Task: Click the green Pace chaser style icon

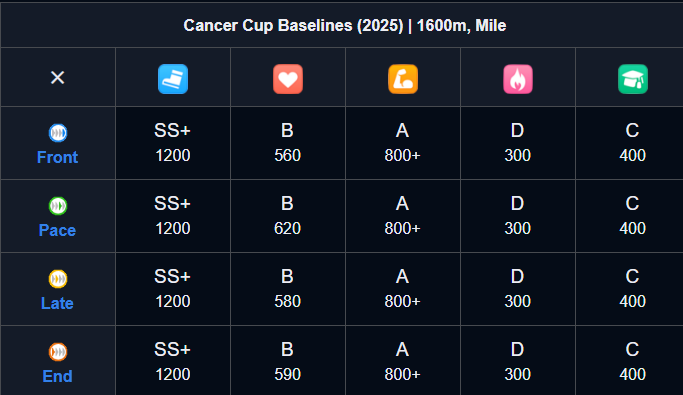Action: (58, 206)
